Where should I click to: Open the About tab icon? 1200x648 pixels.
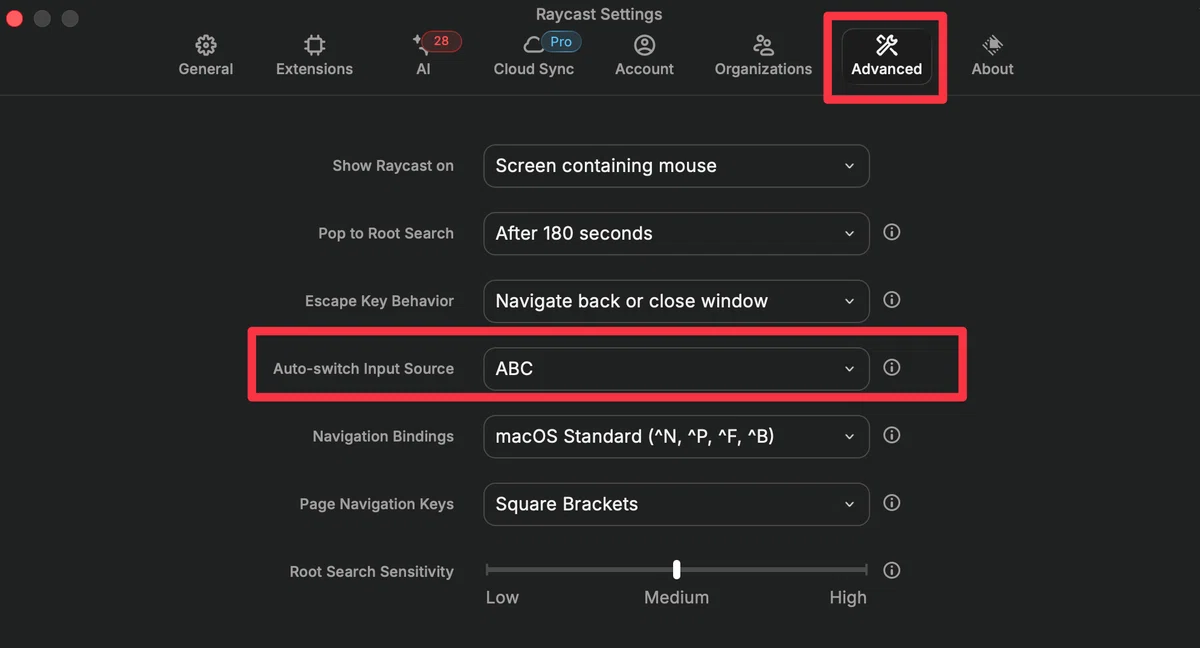[993, 45]
